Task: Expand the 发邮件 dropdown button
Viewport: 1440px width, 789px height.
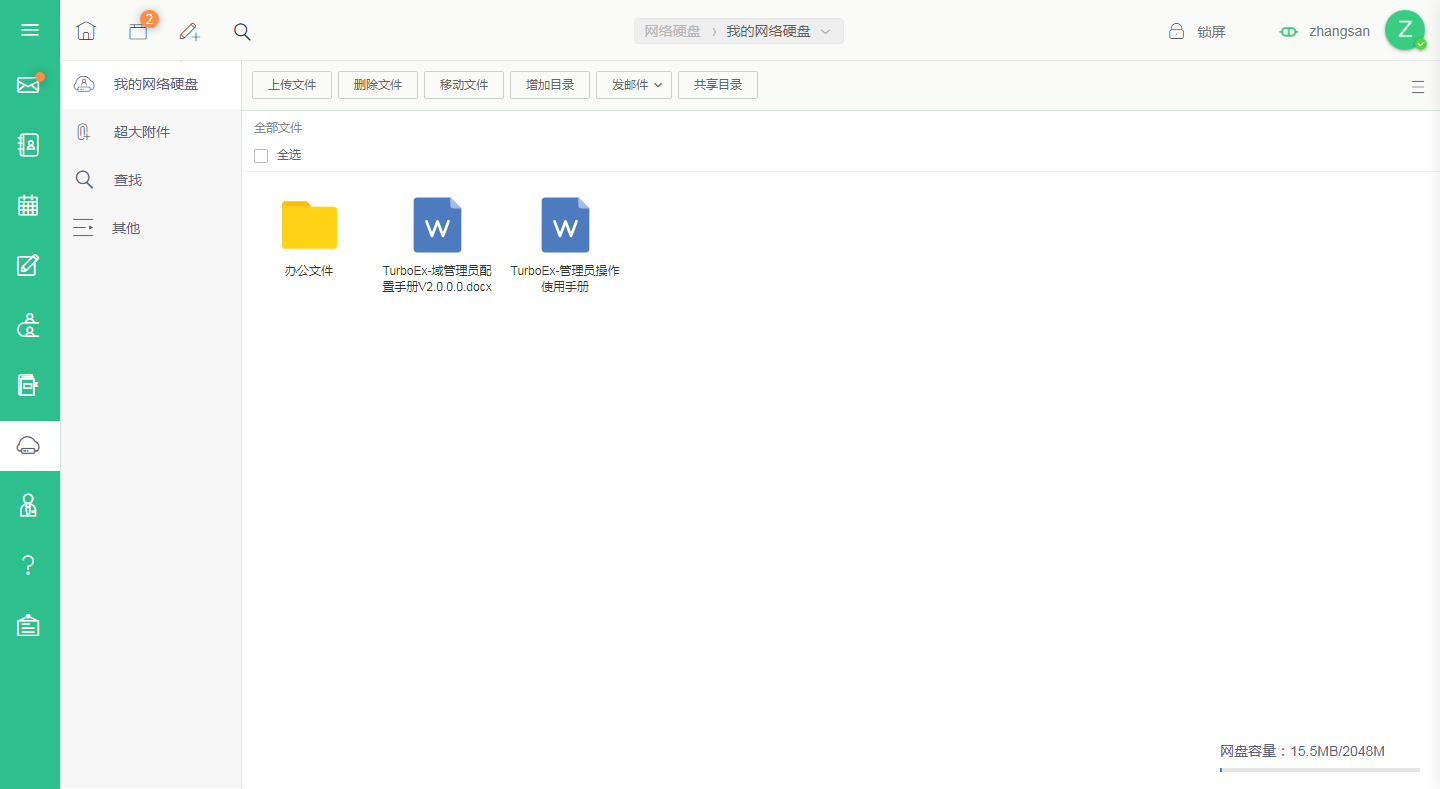Action: point(634,85)
